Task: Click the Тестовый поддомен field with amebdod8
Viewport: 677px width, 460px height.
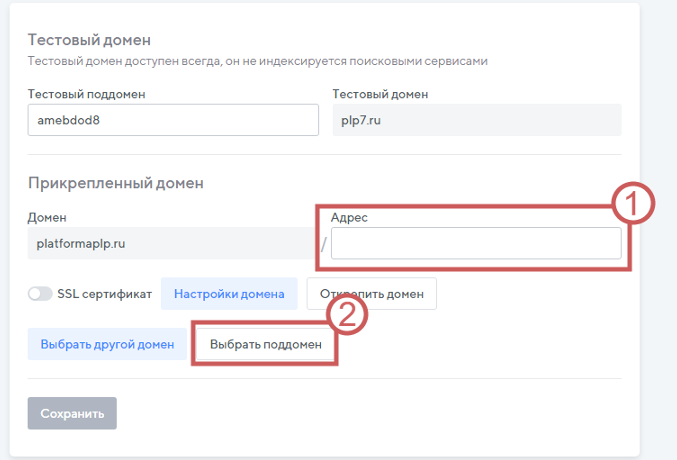Action: [x=173, y=120]
